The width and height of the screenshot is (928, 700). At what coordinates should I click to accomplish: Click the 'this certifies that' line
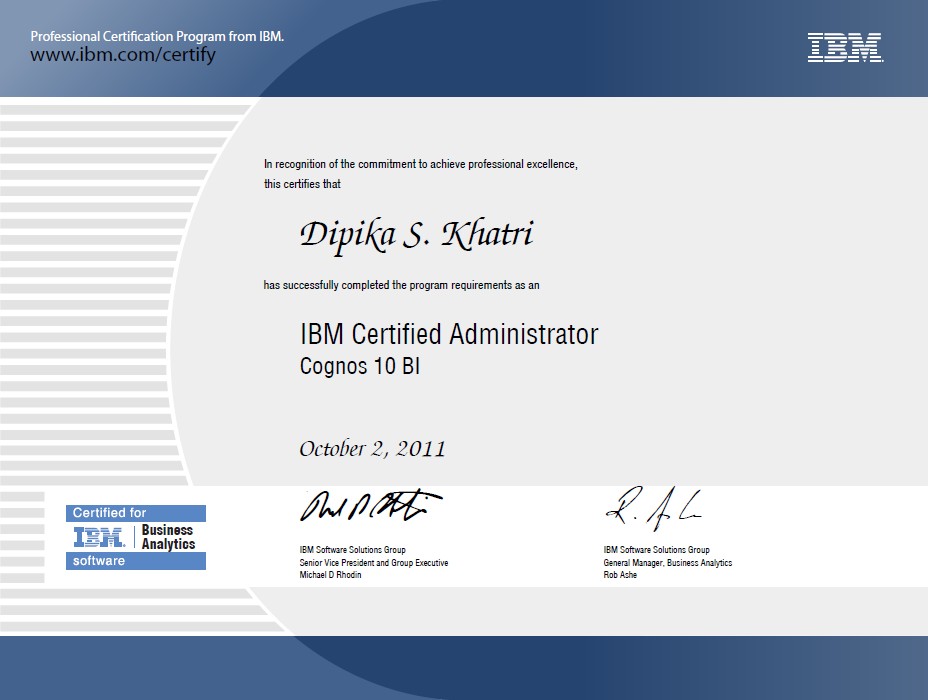tap(302, 184)
